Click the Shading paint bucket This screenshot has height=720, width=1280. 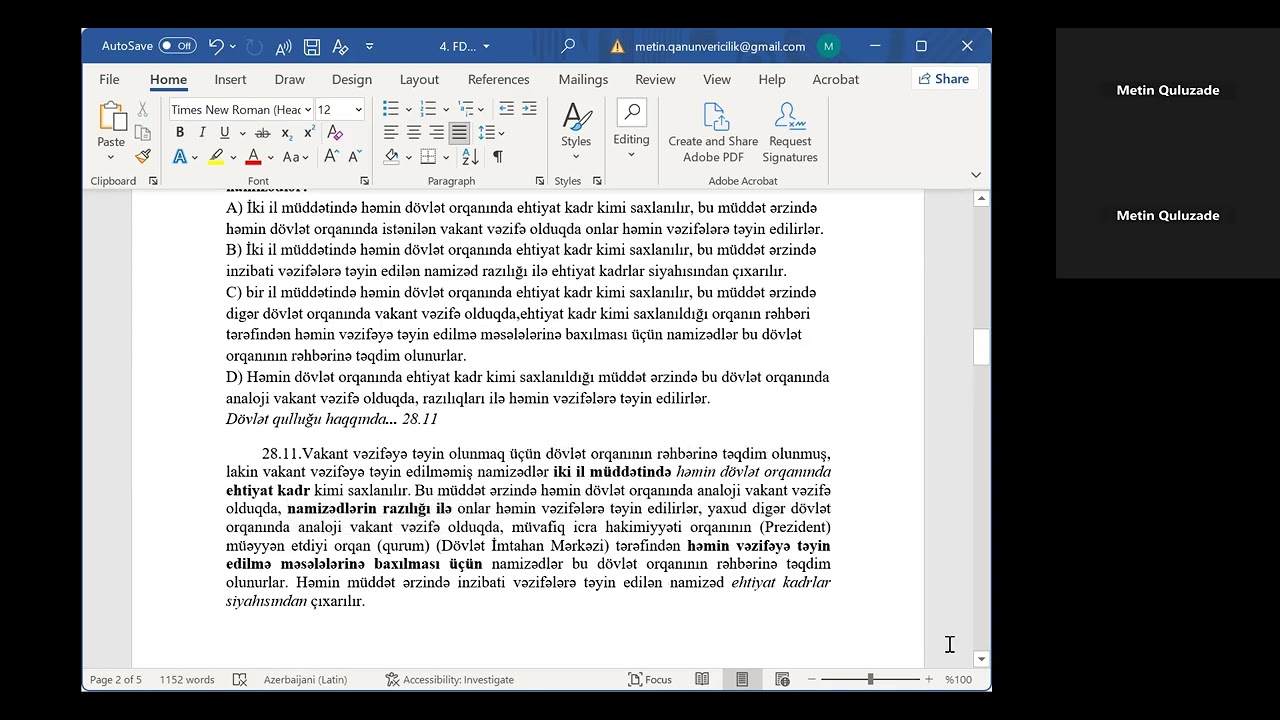pyautogui.click(x=391, y=157)
